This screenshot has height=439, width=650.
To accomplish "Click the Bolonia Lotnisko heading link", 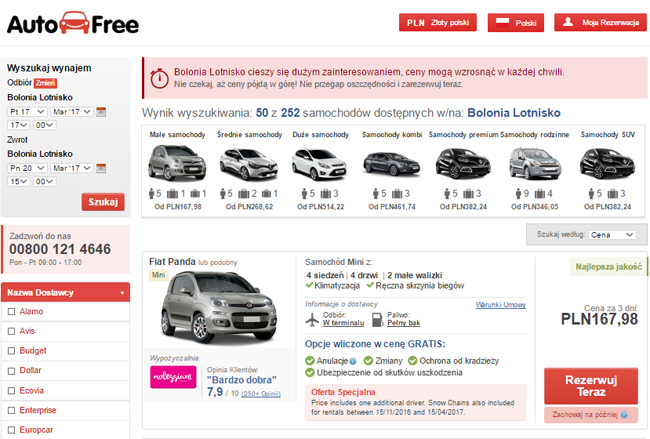I will [x=514, y=113].
